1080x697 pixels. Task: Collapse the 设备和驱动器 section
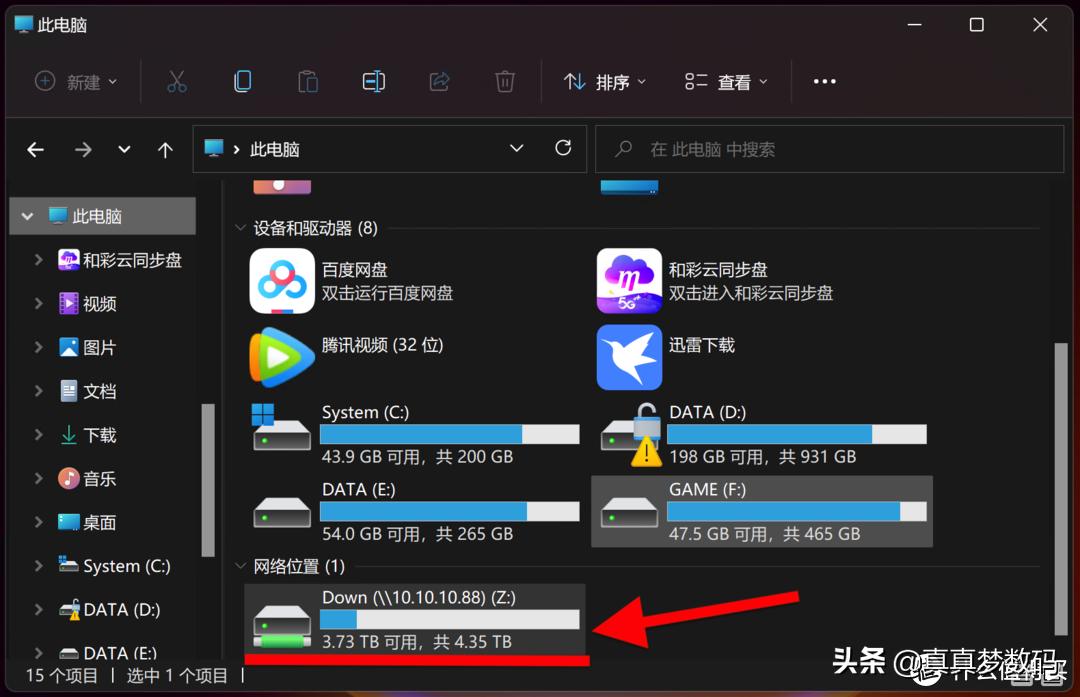tap(243, 227)
